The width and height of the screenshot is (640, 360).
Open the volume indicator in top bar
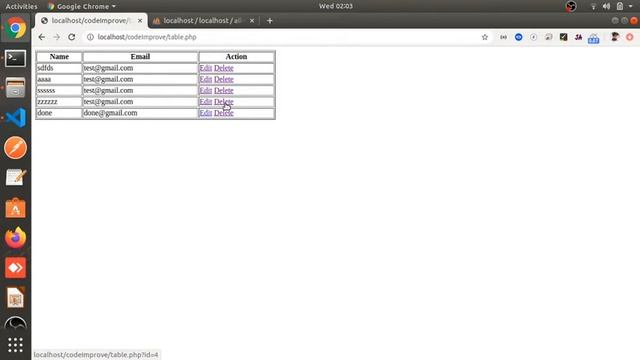click(606, 6)
